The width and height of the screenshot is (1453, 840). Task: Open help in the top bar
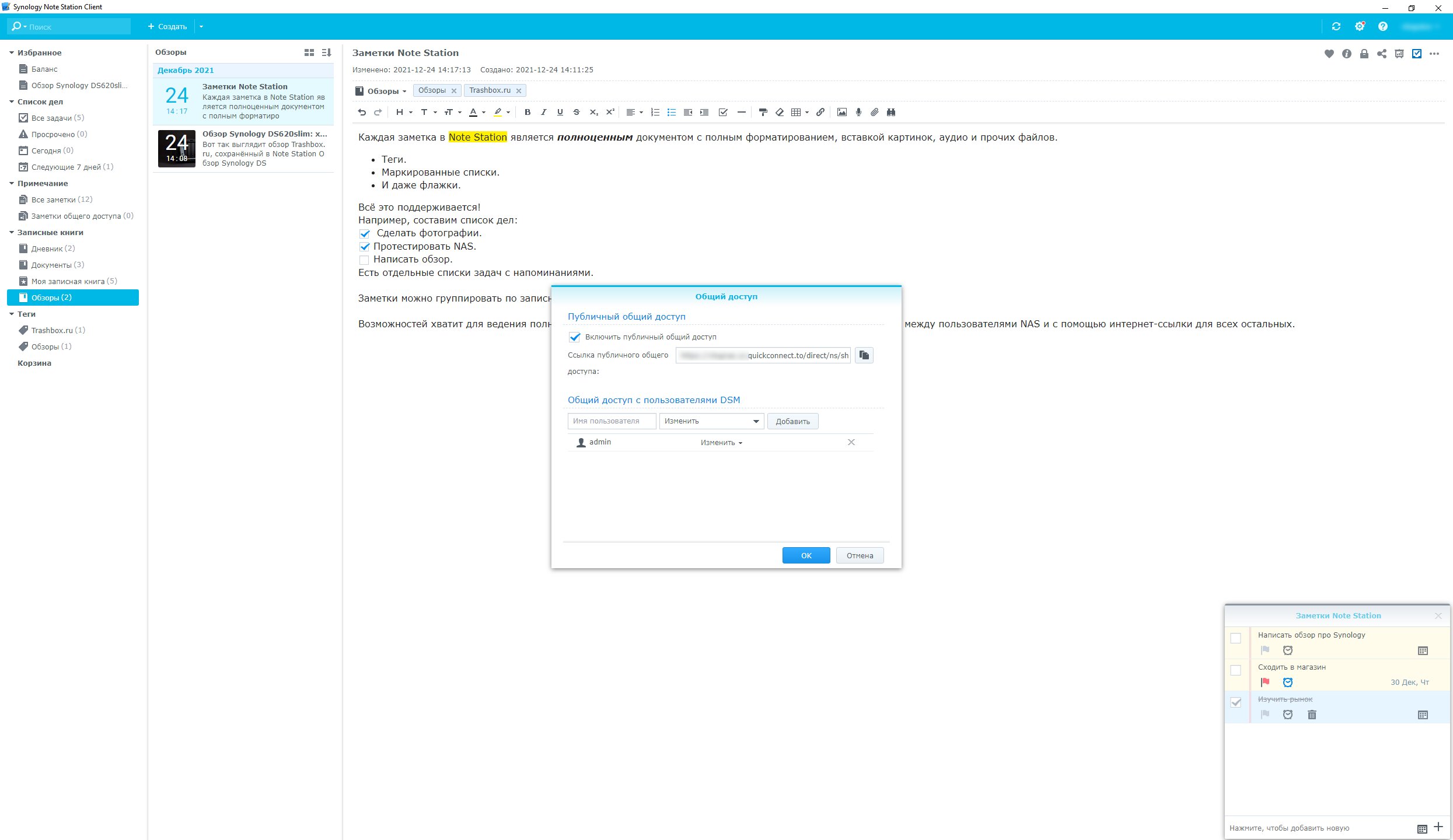point(1383,26)
